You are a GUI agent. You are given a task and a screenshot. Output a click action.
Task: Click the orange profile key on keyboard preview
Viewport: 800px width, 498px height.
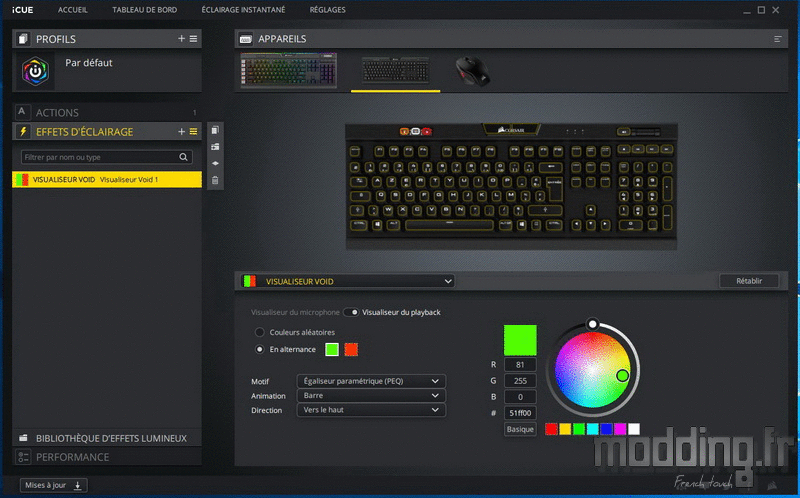[405, 132]
